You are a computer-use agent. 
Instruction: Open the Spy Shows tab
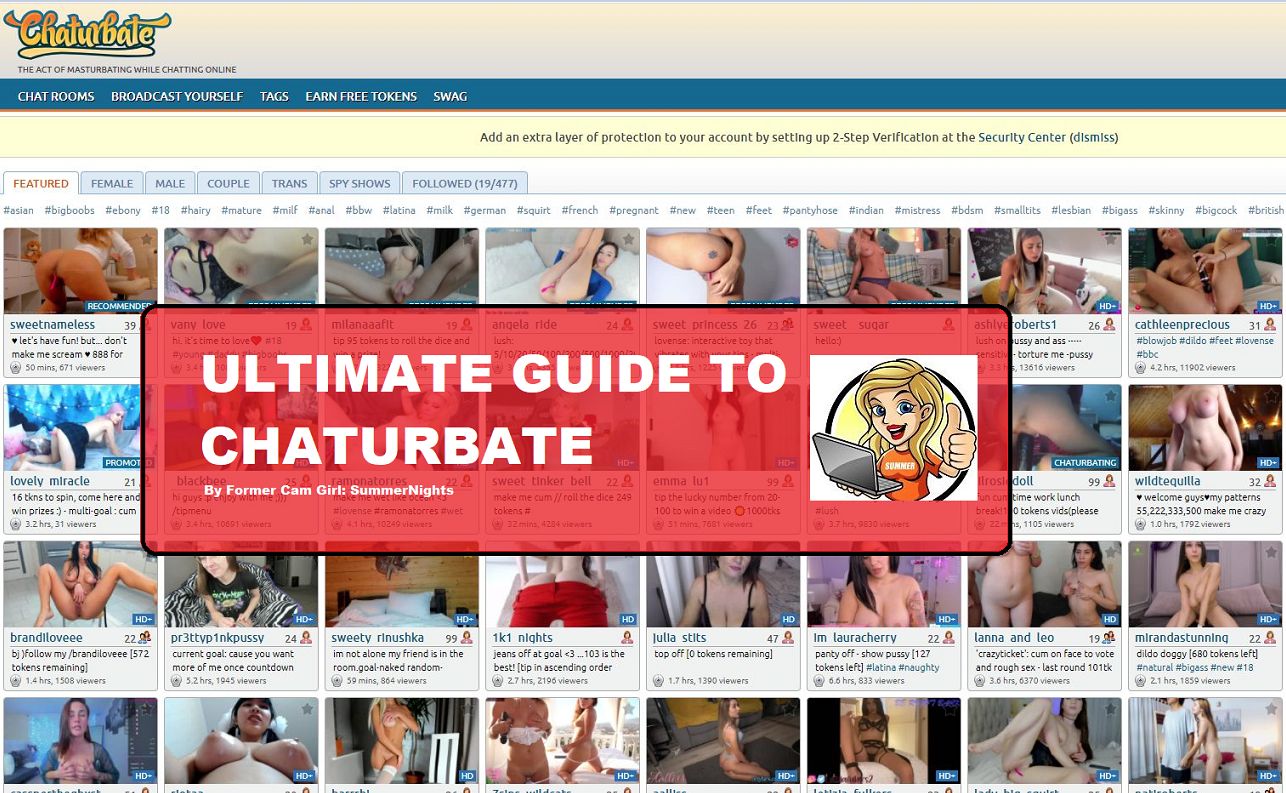coord(360,183)
